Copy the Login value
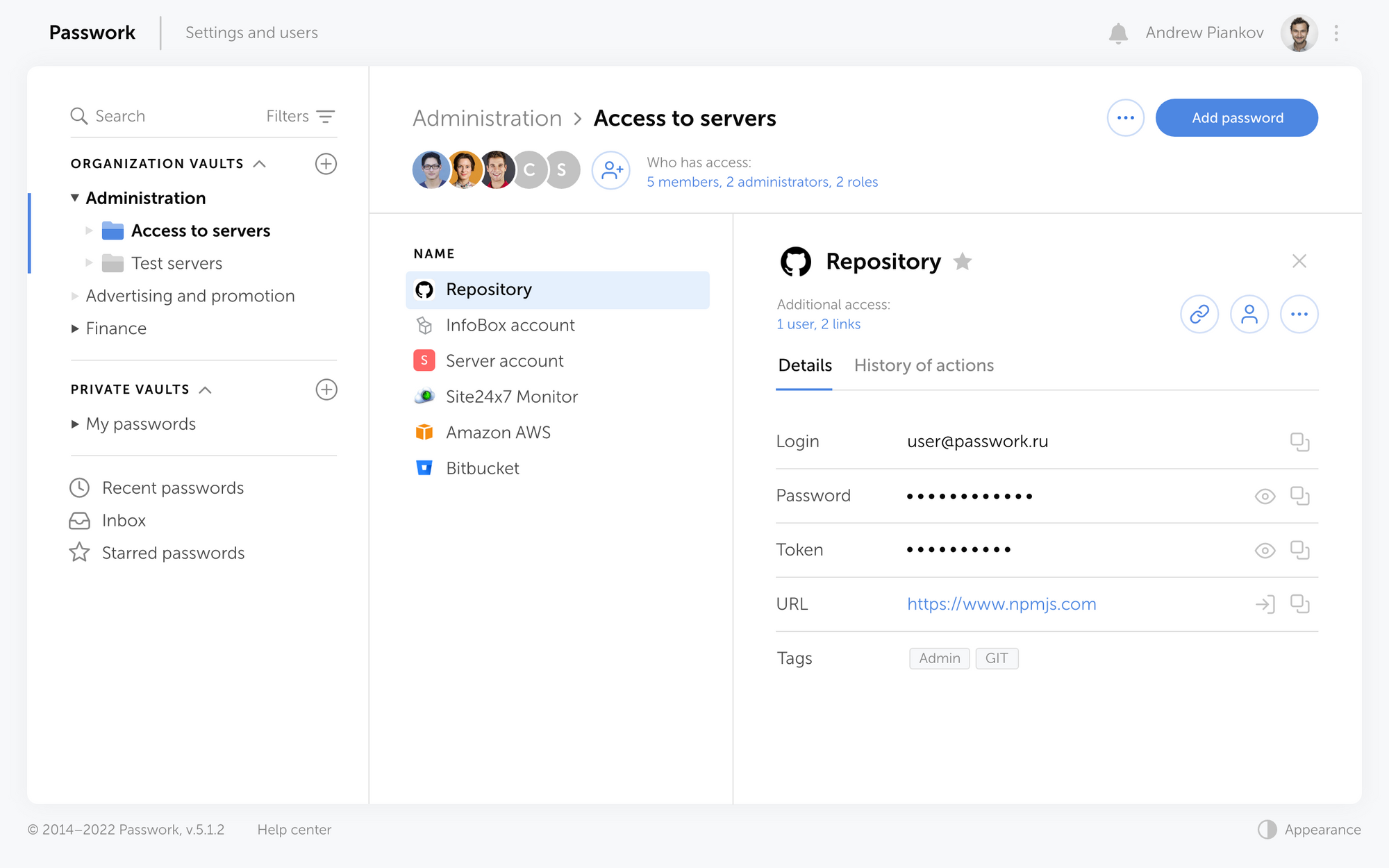The width and height of the screenshot is (1389, 868). 1299,442
